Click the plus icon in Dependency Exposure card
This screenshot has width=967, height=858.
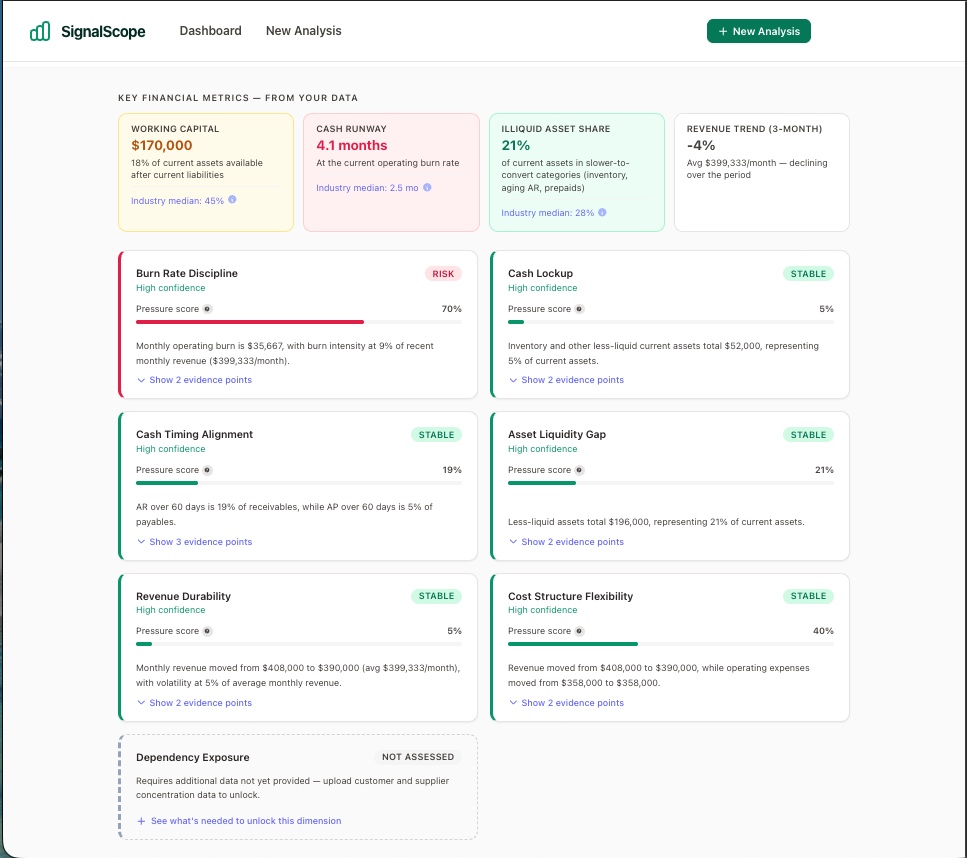click(x=141, y=821)
